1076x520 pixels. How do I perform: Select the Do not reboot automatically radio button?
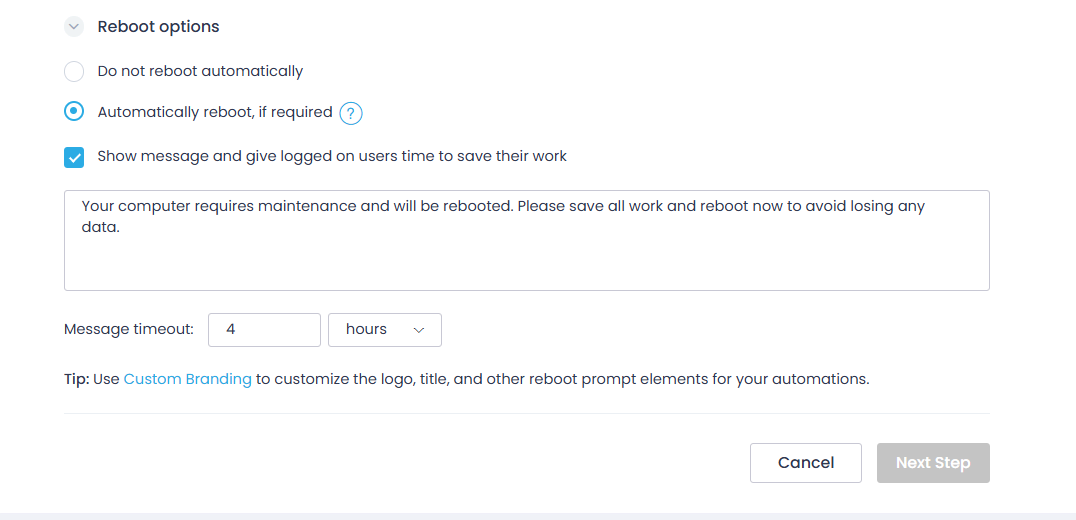(x=74, y=72)
